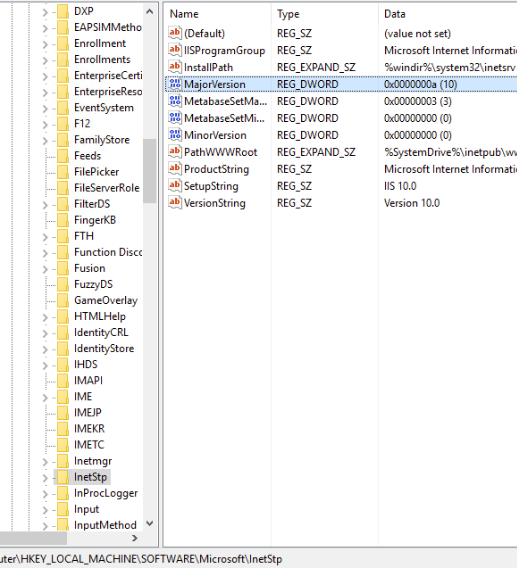The width and height of the screenshot is (517, 569).
Task: Select the IMEKR tree key
Action: (x=89, y=429)
